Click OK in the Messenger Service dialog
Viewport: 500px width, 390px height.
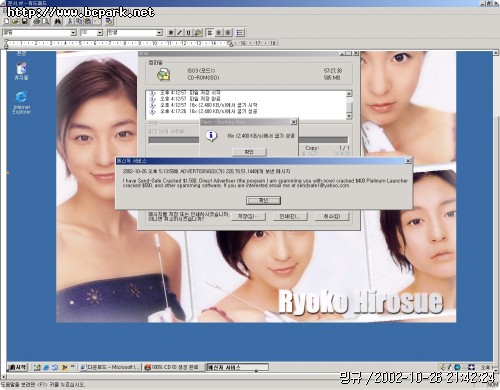[263, 200]
